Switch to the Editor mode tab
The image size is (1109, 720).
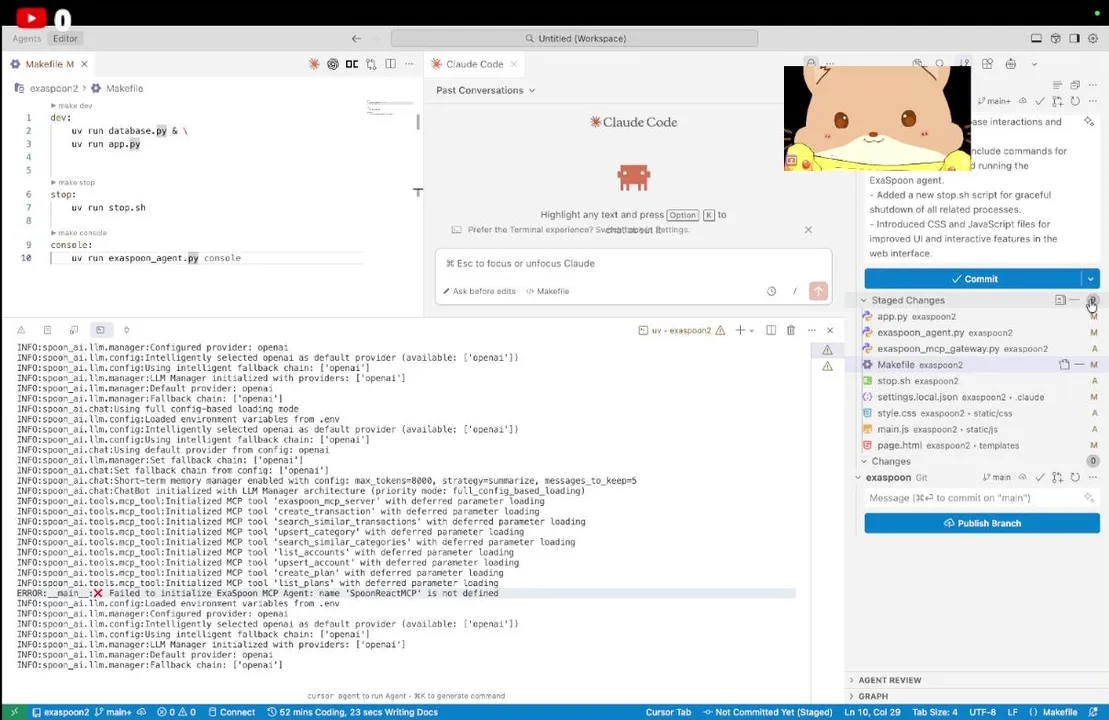pyautogui.click(x=65, y=38)
